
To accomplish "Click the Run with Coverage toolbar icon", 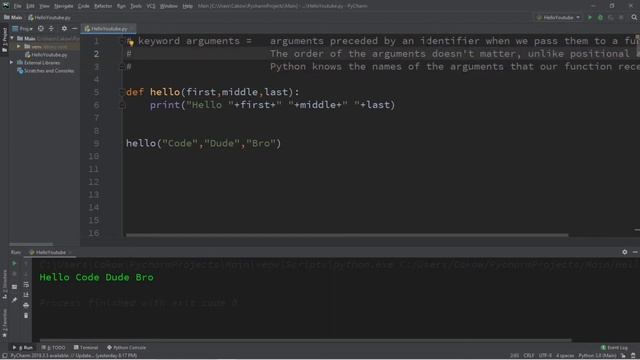I will (x=611, y=18).
